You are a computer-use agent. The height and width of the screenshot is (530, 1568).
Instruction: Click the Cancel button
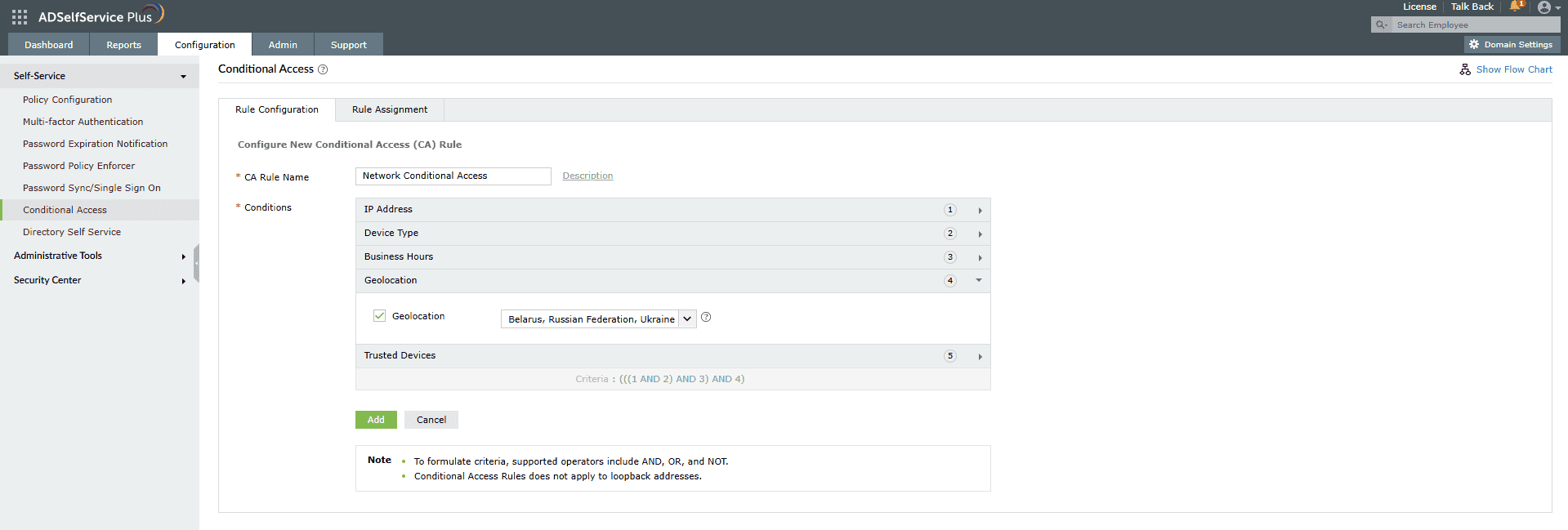(x=431, y=420)
